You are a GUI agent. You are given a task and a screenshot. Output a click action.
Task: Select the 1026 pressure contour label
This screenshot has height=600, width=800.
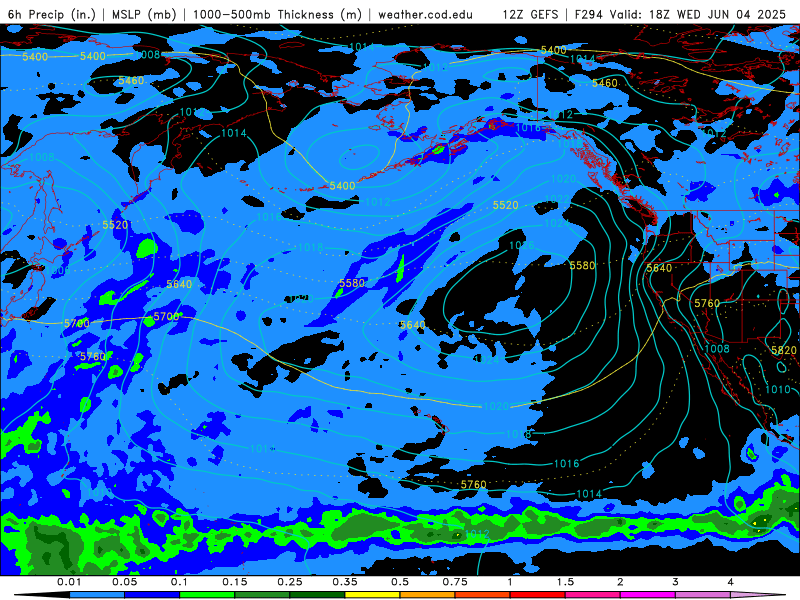522,245
